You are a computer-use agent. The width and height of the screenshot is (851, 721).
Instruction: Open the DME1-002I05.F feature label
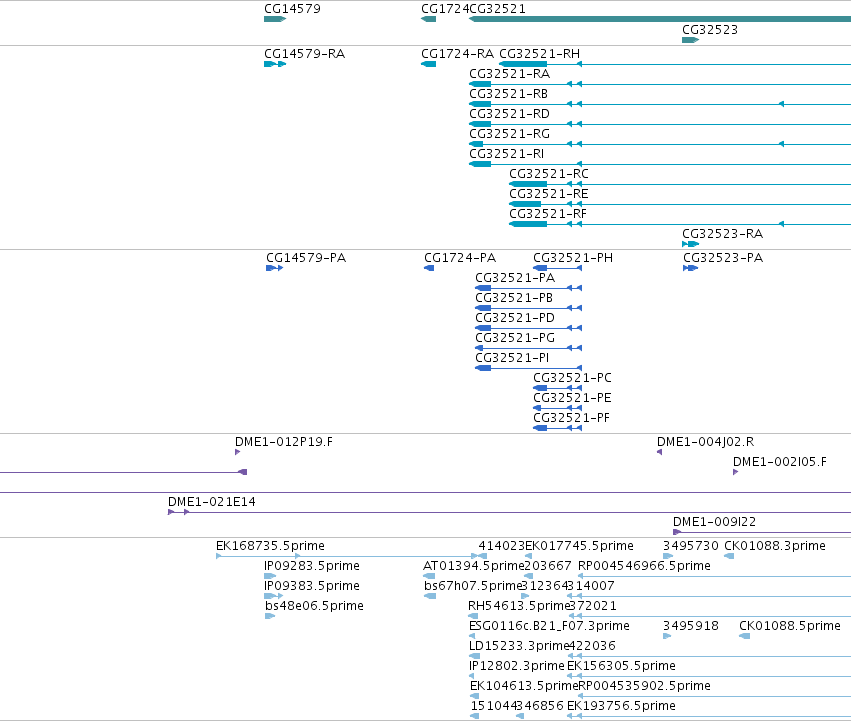pos(780,462)
